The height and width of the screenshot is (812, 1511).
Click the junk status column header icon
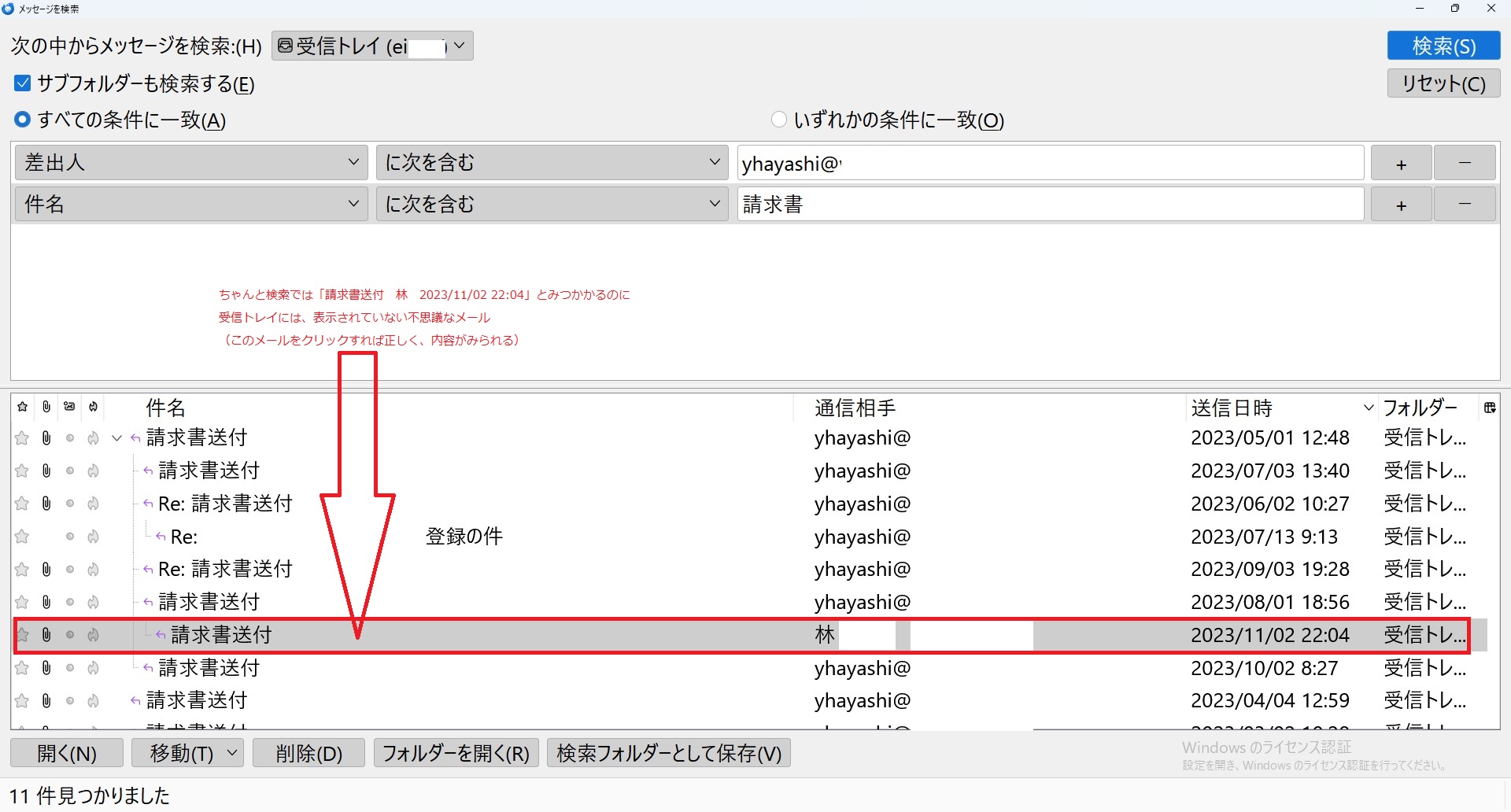coord(94,407)
